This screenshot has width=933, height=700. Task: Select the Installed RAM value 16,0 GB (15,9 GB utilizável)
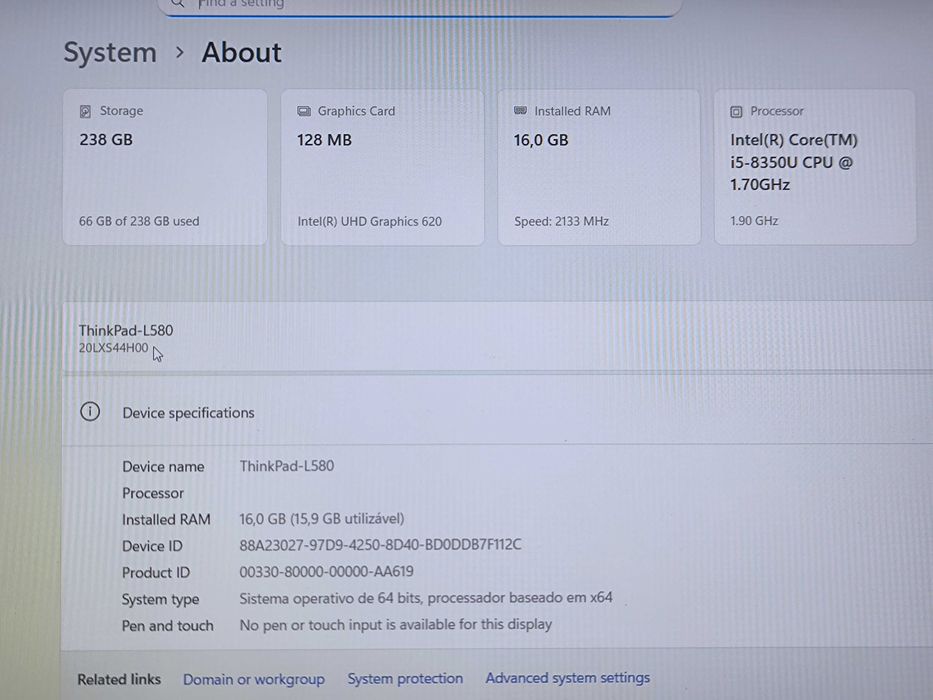pos(322,518)
